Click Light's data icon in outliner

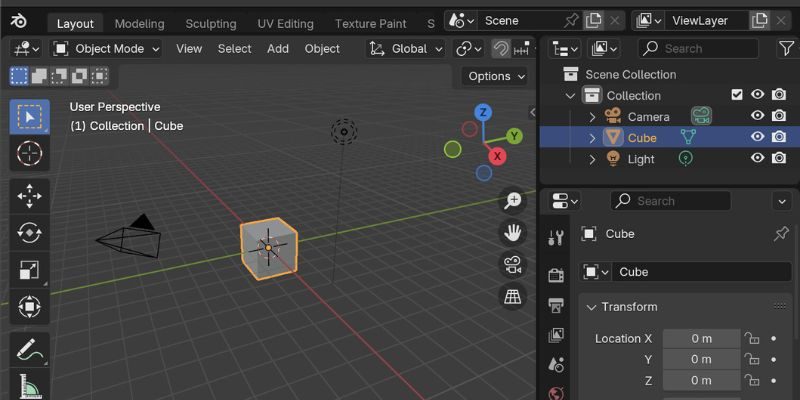coord(686,159)
